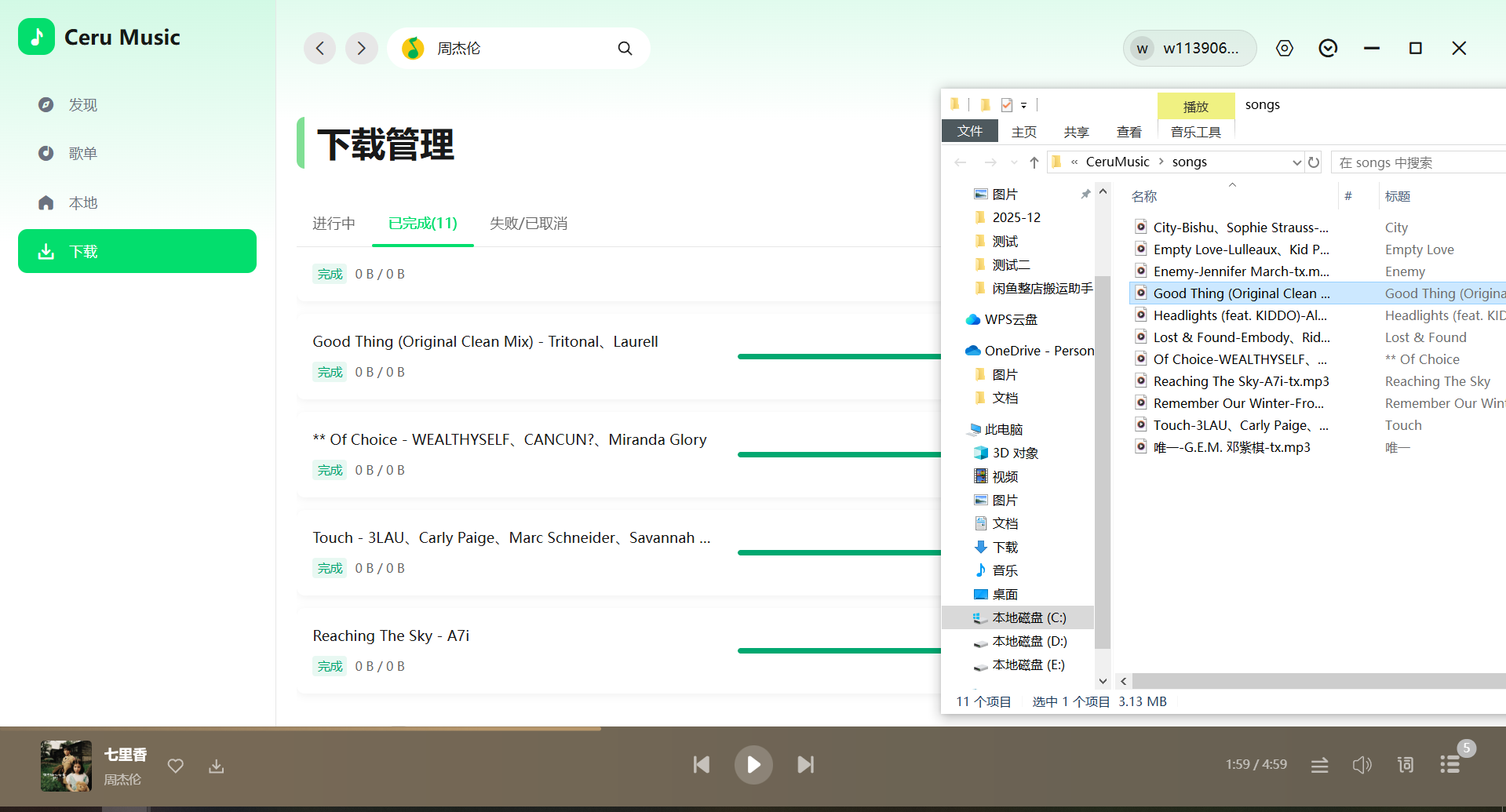Click the QQ Music source icon in search bar
The image size is (1506, 812).
pyautogui.click(x=411, y=48)
